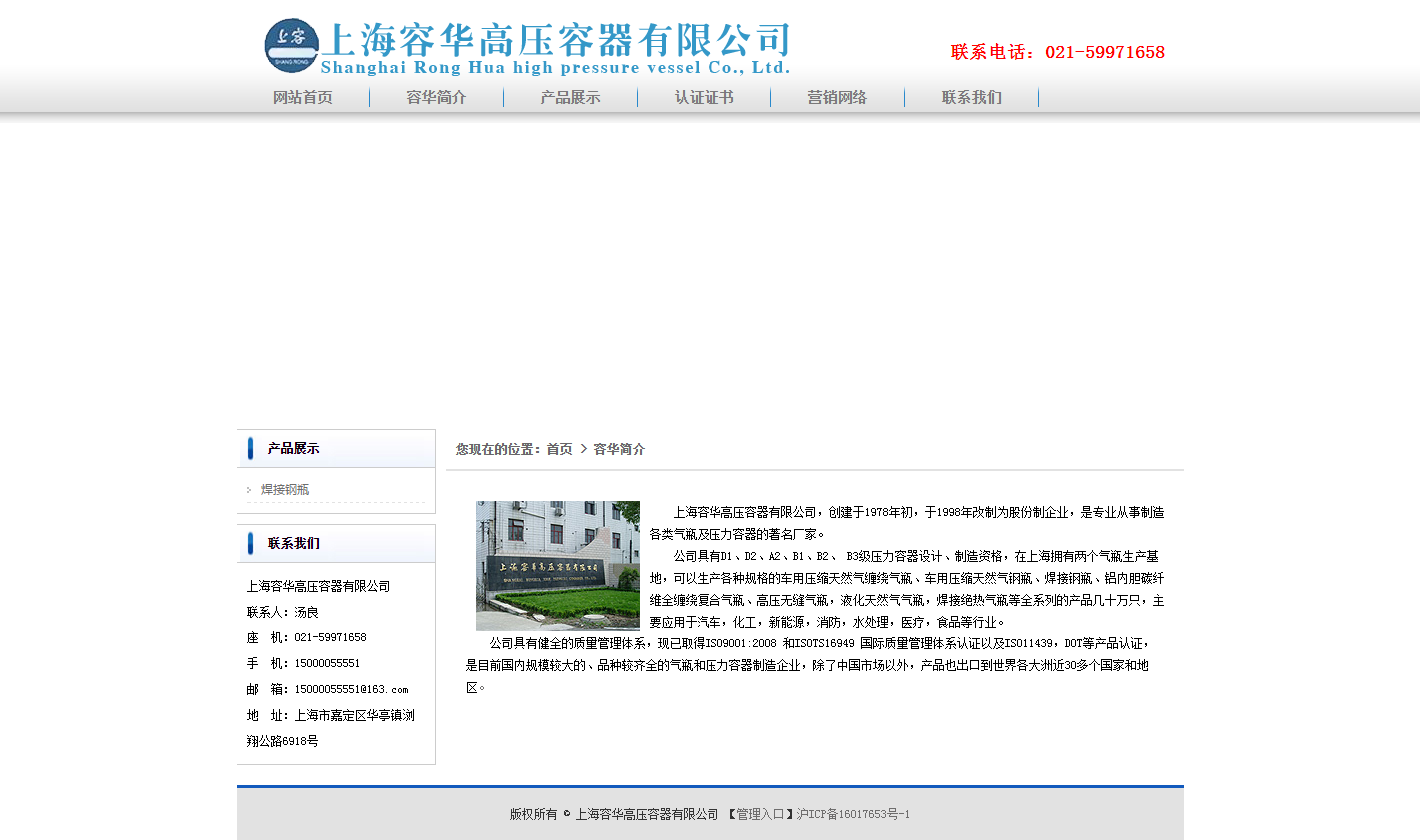
Task: Click the address line 上海市嘉定区华亭镇浏翔公路6918号
Action: [331, 729]
